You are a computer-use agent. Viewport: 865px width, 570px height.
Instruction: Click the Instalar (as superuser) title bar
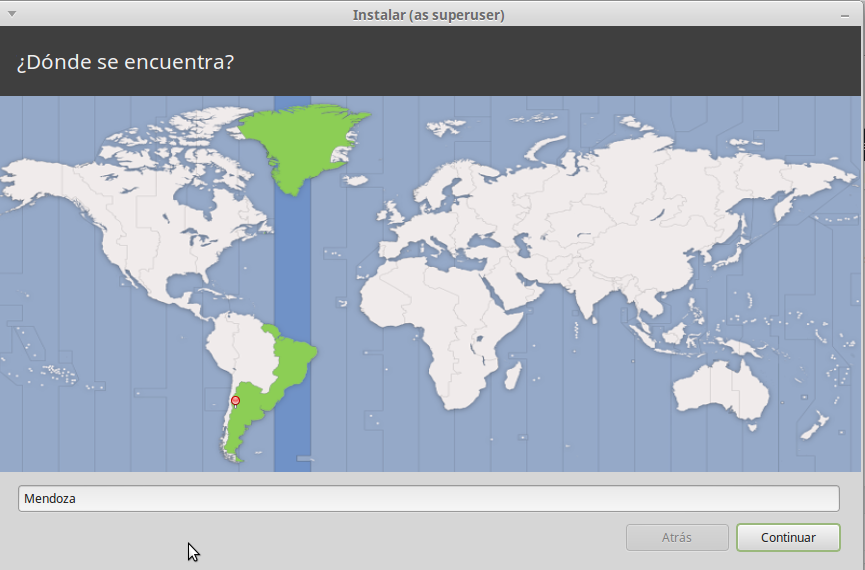pyautogui.click(x=428, y=15)
